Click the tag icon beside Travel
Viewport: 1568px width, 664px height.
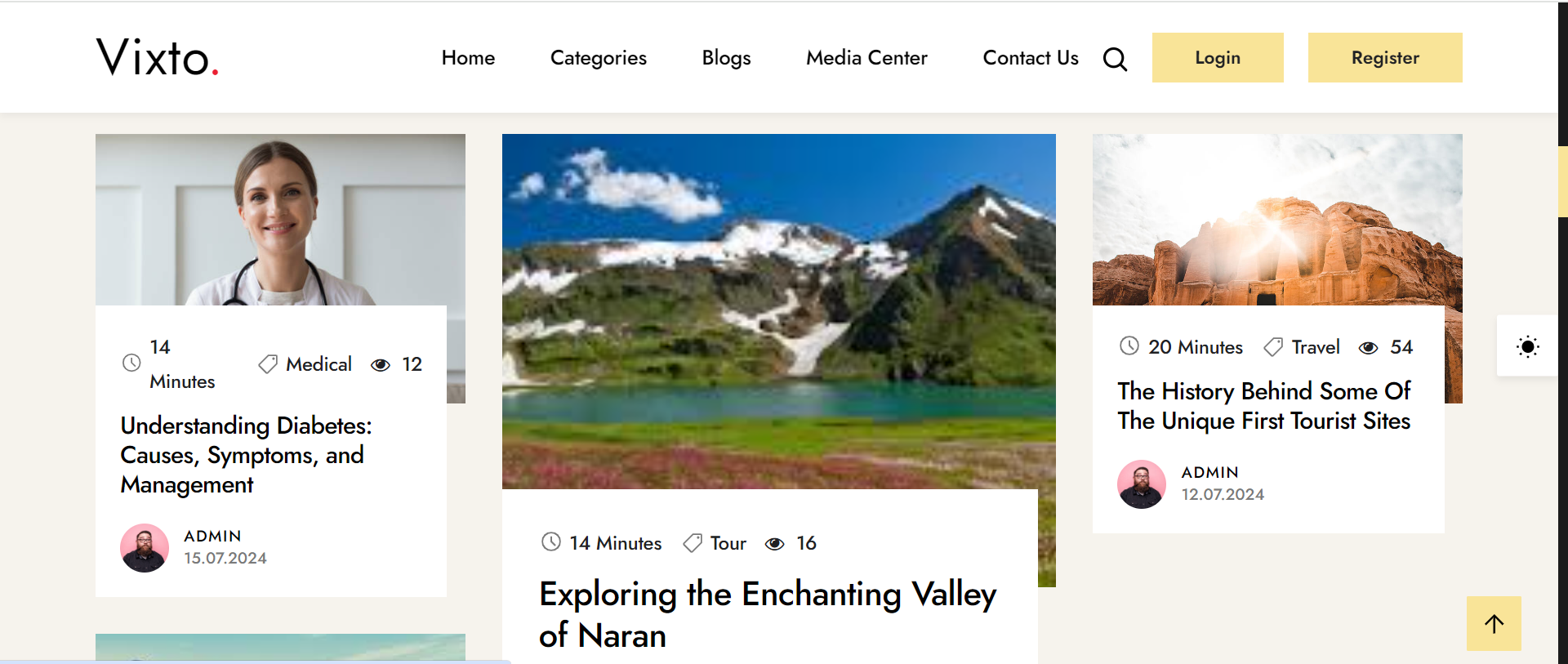click(1272, 346)
